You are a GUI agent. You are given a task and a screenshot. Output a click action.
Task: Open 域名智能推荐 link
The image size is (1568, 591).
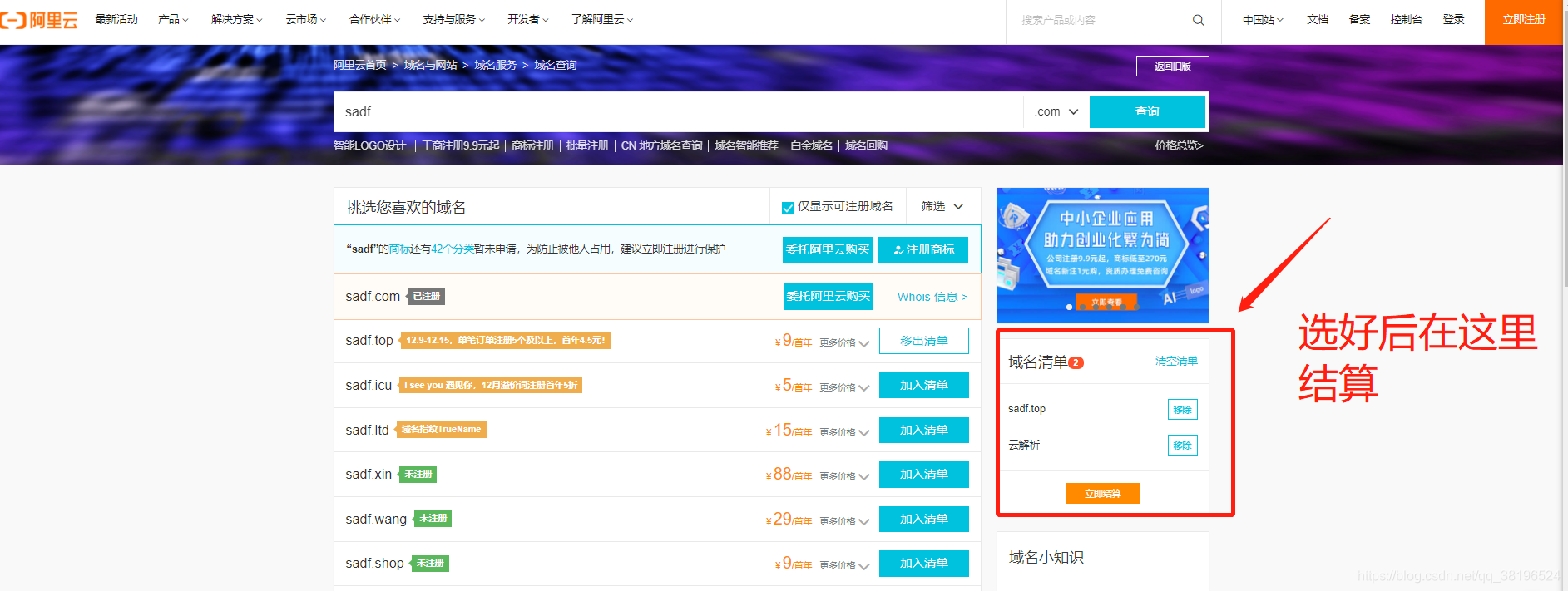746,145
